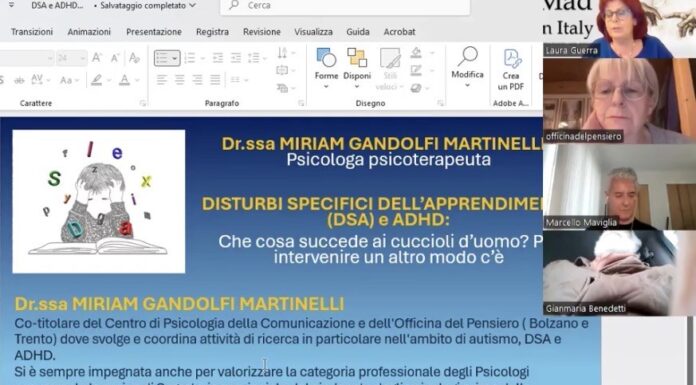Image resolution: width=696 pixels, height=385 pixels.
Task: Select Laura Guerra's video tile
Action: [x=619, y=28]
